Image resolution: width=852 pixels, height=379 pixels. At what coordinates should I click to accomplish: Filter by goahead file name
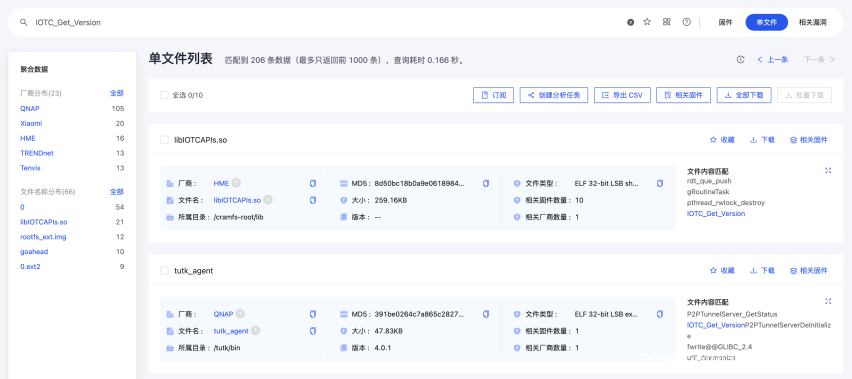click(x=33, y=252)
